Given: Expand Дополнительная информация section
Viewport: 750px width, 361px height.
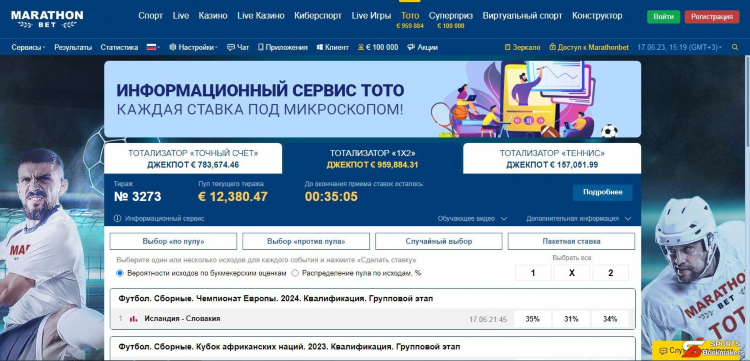Looking at the screenshot, I should pos(579,219).
